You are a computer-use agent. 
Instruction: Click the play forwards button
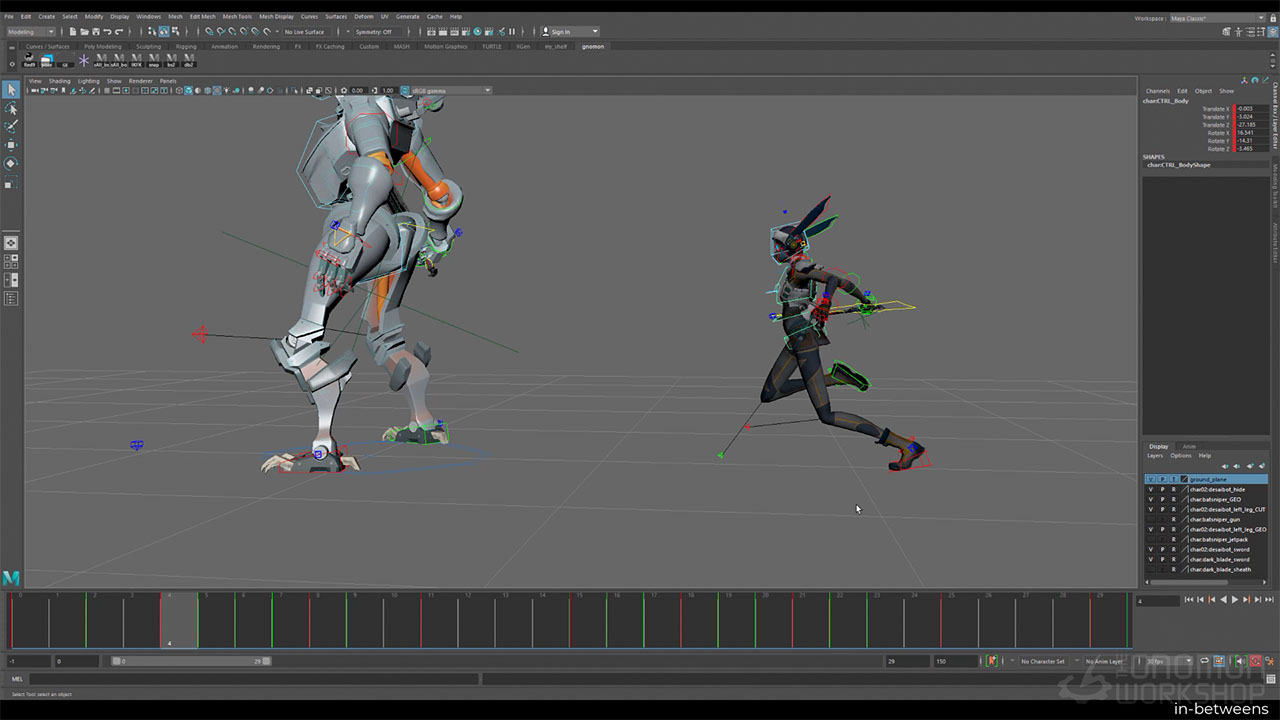tap(1235, 600)
